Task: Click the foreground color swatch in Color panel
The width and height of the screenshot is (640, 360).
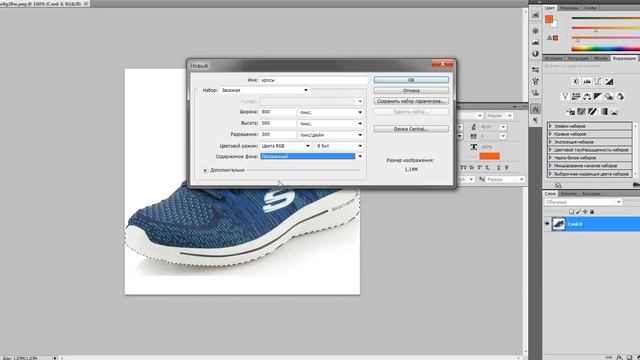Action: click(x=549, y=19)
